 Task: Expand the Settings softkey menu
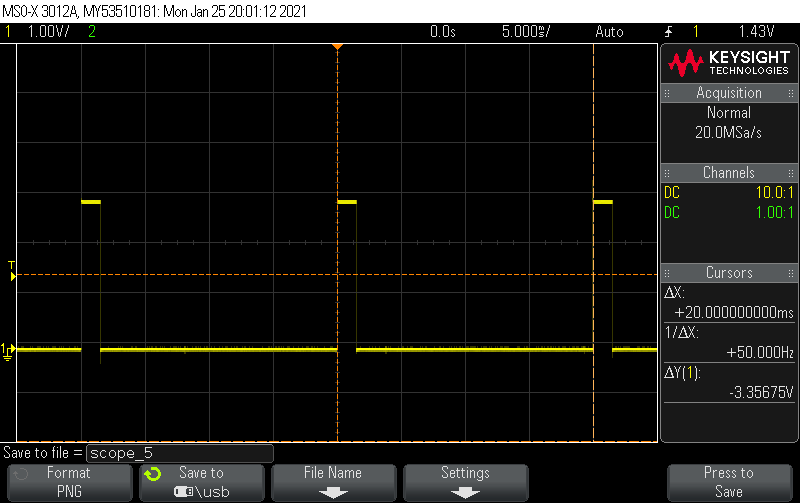pos(465,482)
